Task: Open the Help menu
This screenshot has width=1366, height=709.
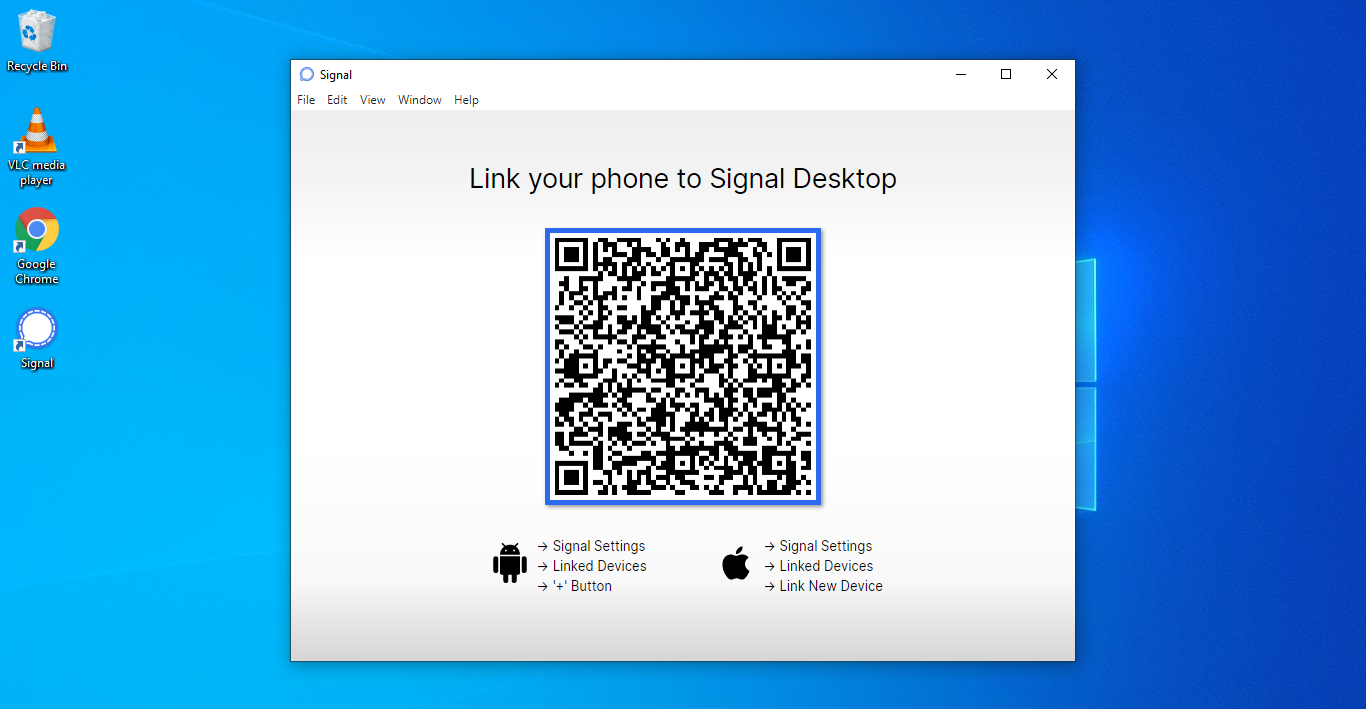Action: [x=466, y=100]
